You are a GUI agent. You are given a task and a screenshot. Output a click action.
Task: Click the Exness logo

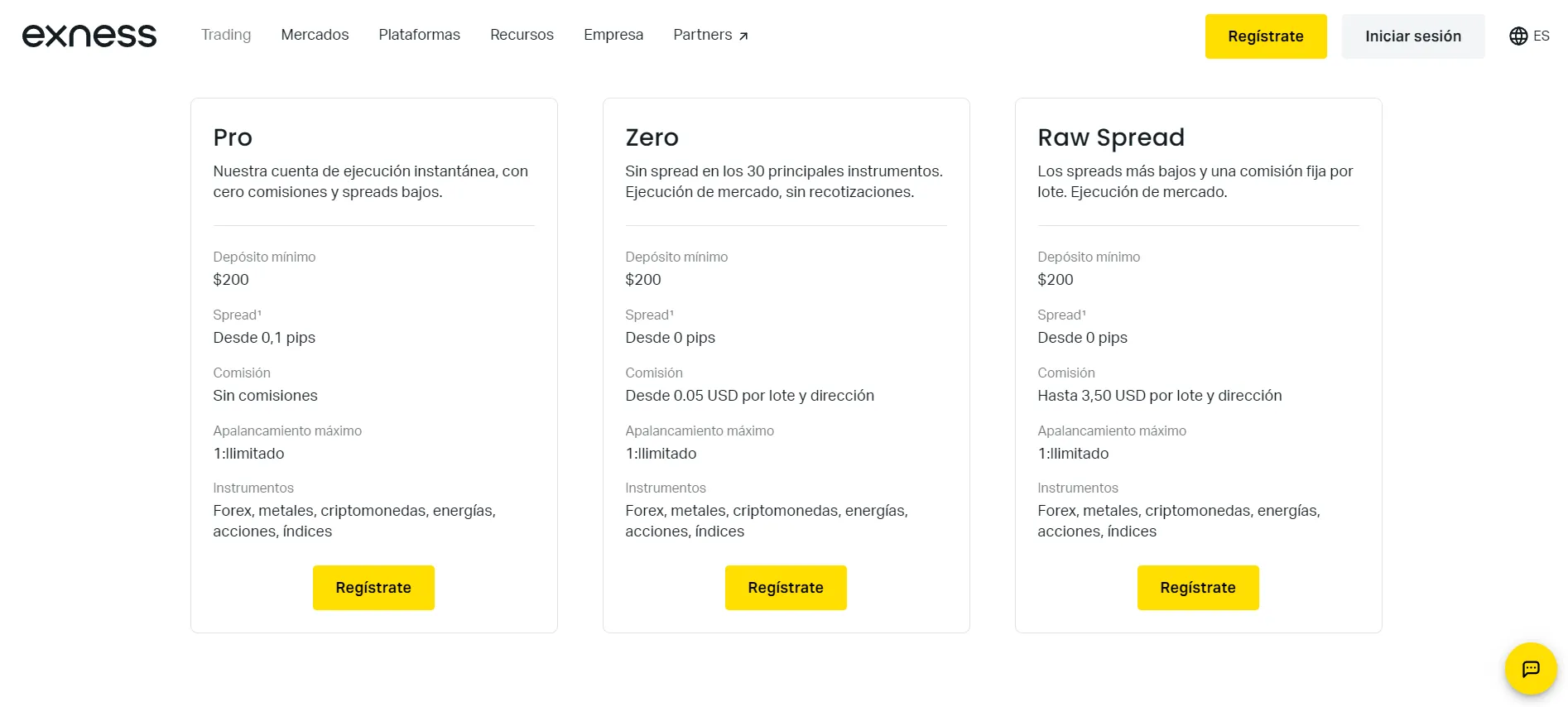[89, 36]
